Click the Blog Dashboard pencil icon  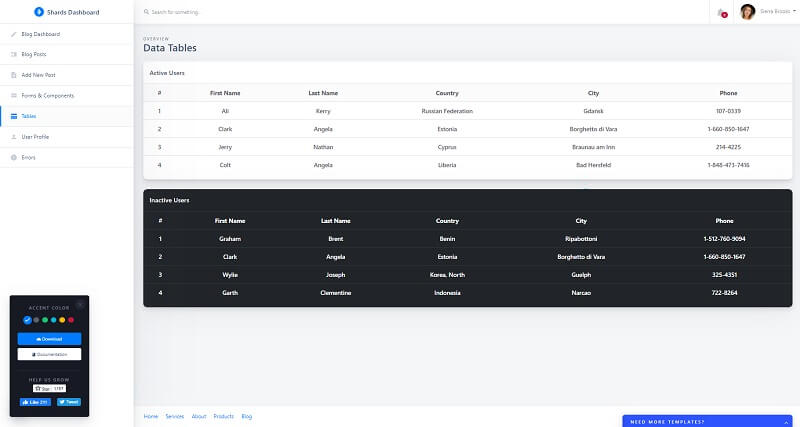14,34
